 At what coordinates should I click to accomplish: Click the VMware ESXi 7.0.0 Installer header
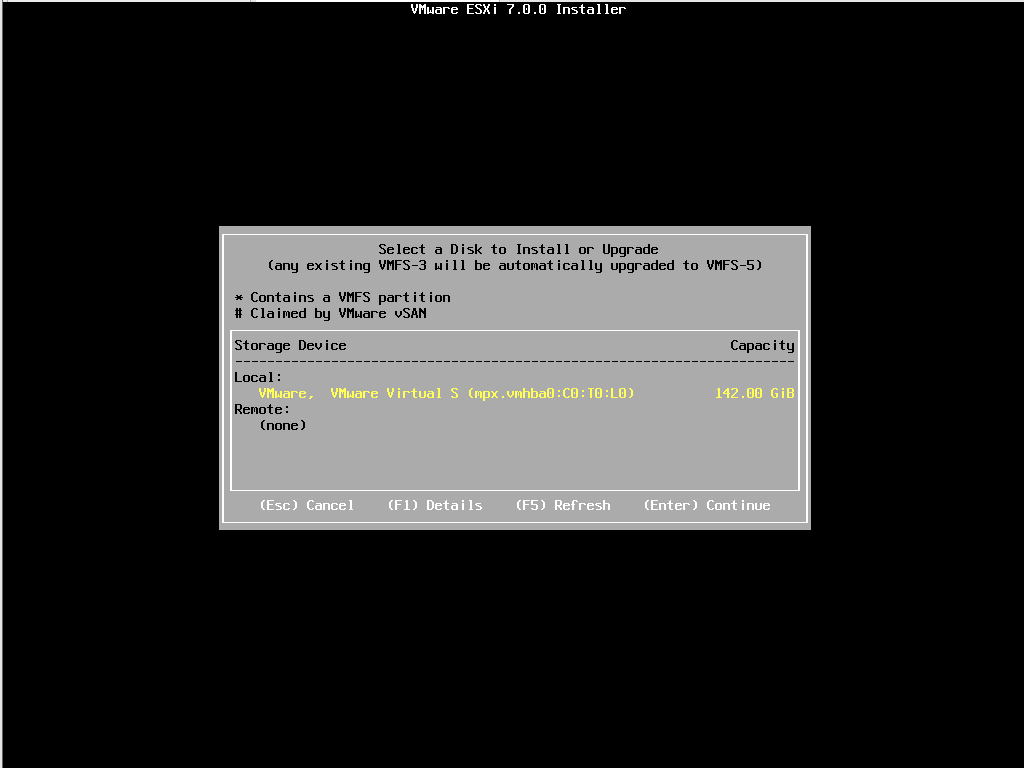click(518, 9)
